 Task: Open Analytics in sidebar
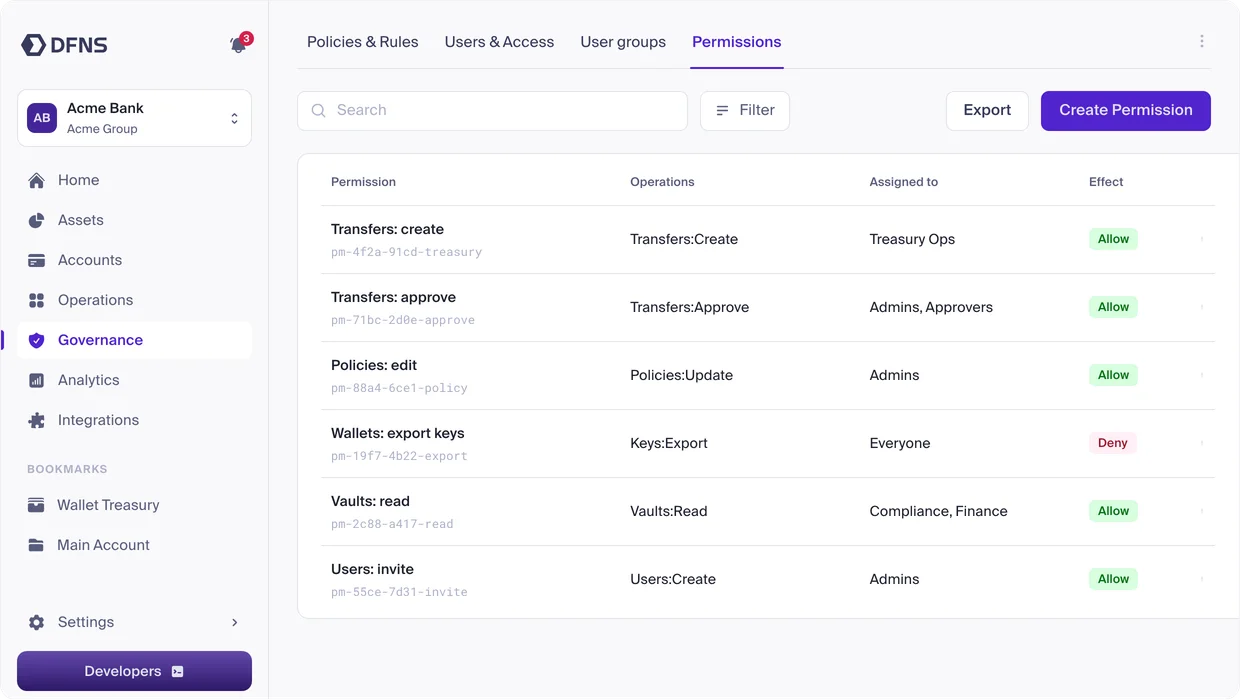click(x=134, y=380)
